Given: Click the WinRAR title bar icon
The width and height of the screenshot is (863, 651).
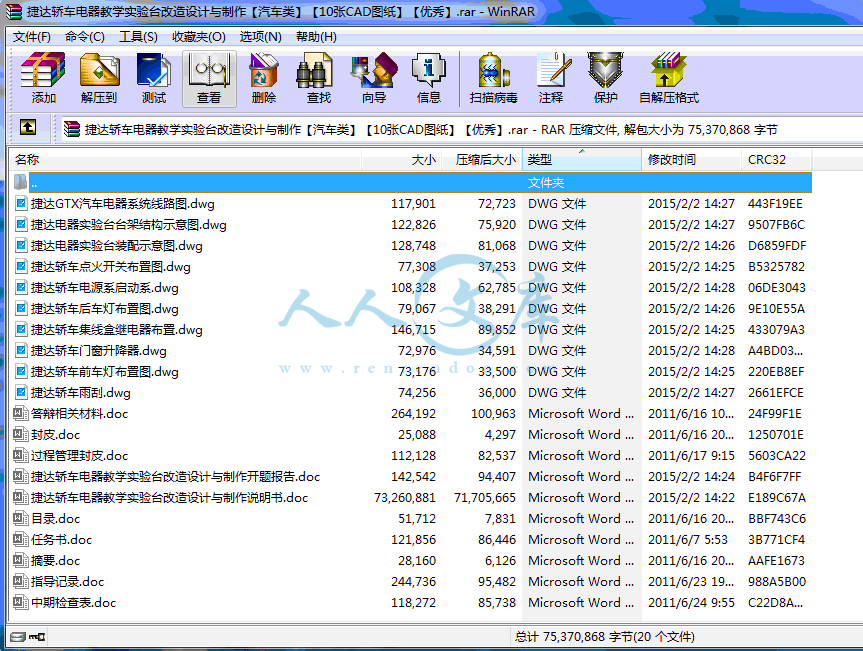Looking at the screenshot, I should click(x=15, y=12).
